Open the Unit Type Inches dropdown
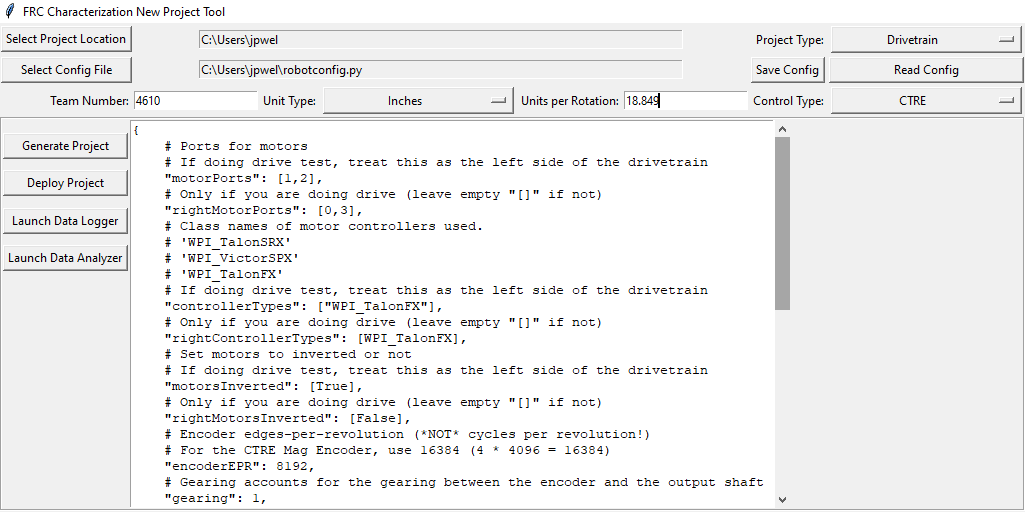Image resolution: width=1025 pixels, height=512 pixels. [x=418, y=101]
